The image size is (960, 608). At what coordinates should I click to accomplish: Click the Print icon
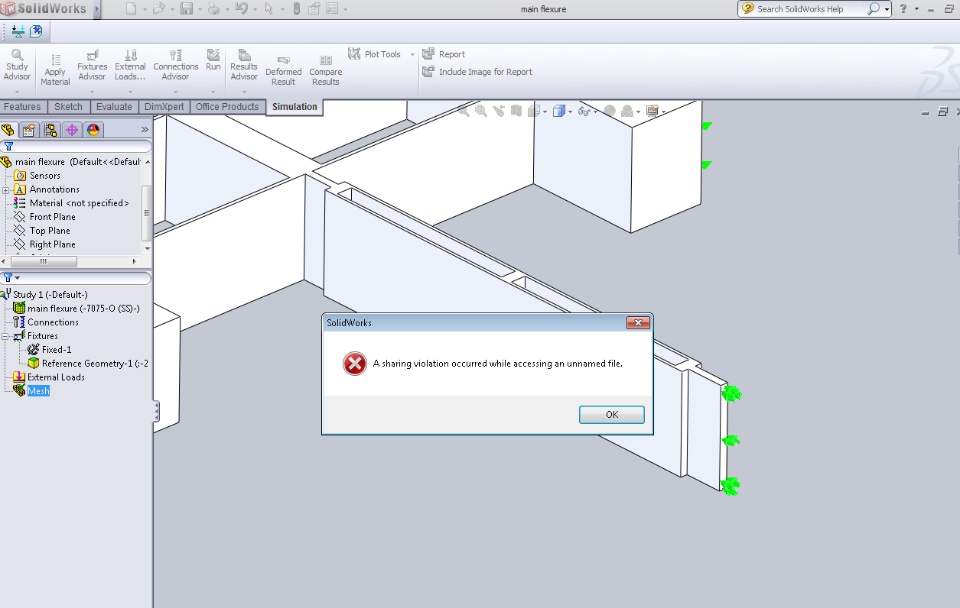(214, 9)
